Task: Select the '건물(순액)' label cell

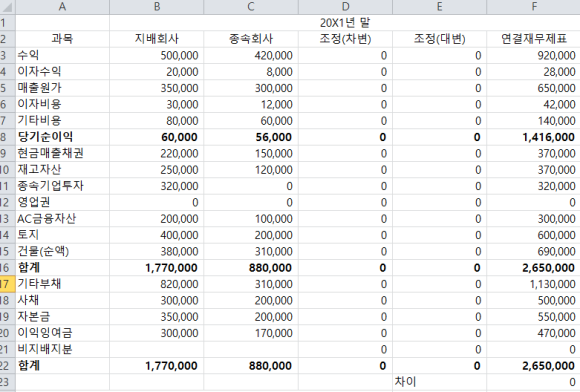Action: click(62, 251)
